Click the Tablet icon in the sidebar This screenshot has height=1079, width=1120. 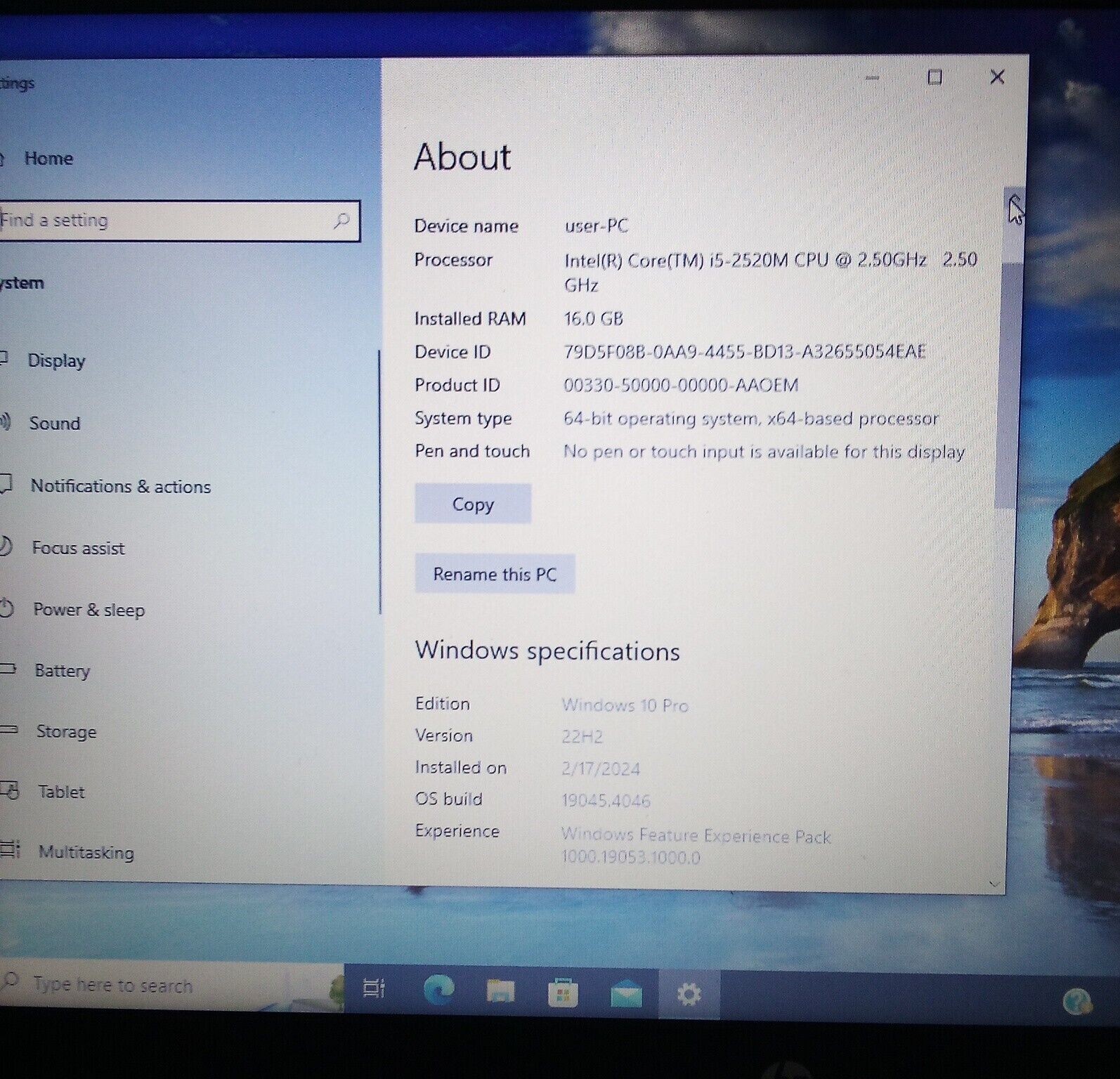[10, 790]
